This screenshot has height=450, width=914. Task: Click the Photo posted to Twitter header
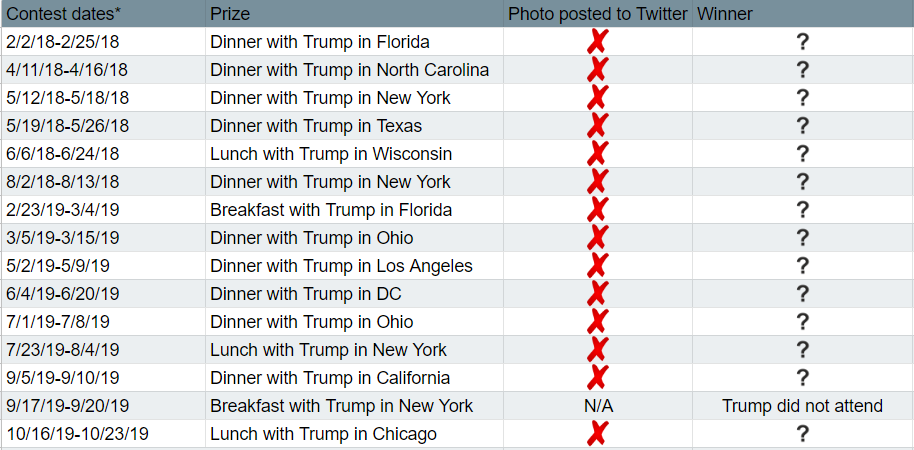click(x=598, y=13)
